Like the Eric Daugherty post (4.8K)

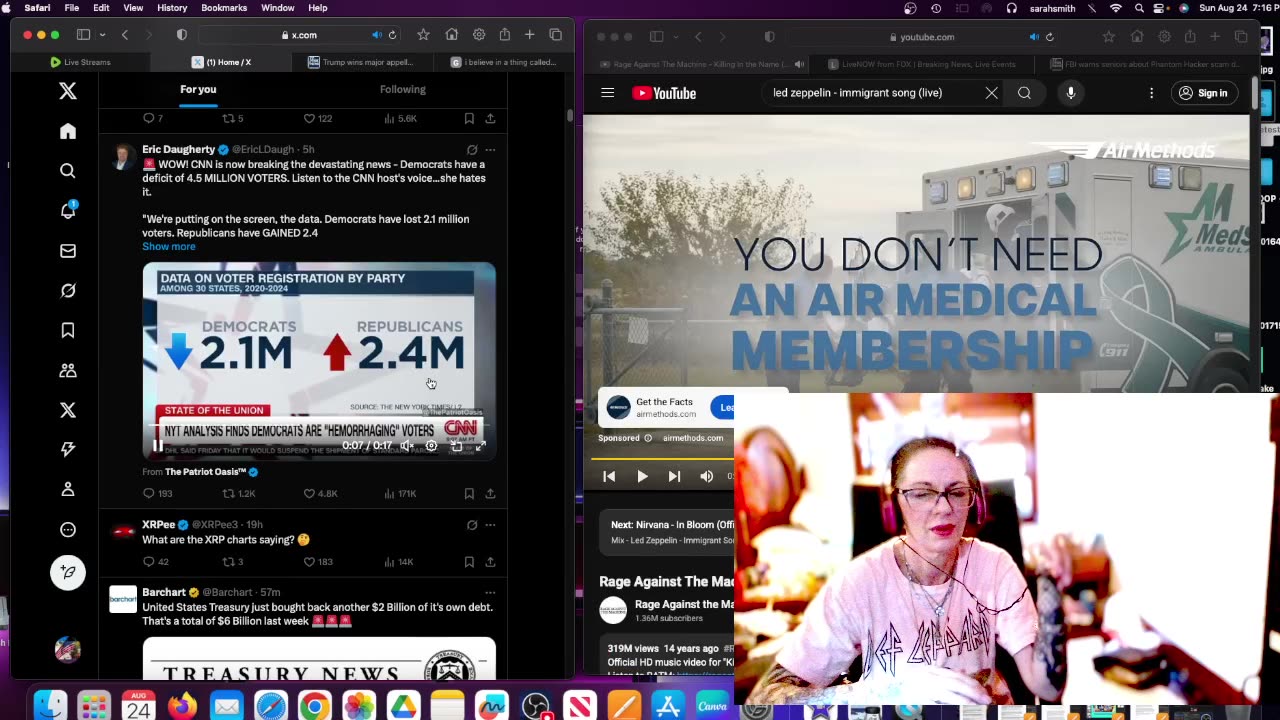tap(320, 493)
